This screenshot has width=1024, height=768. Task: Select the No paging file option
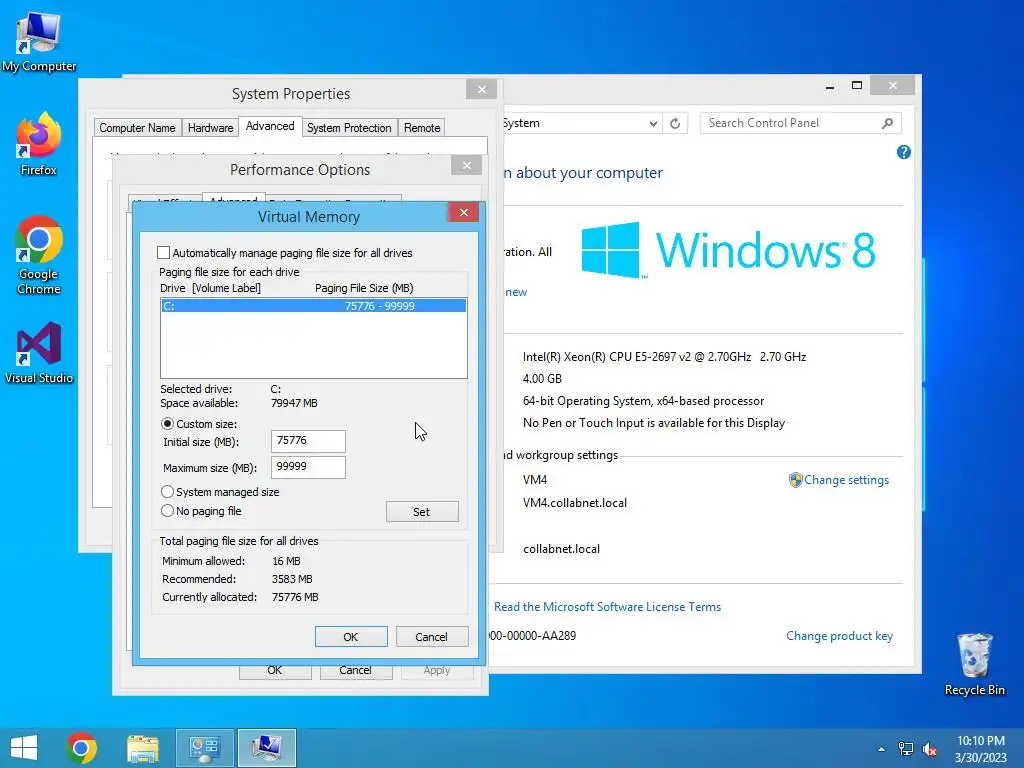click(167, 511)
